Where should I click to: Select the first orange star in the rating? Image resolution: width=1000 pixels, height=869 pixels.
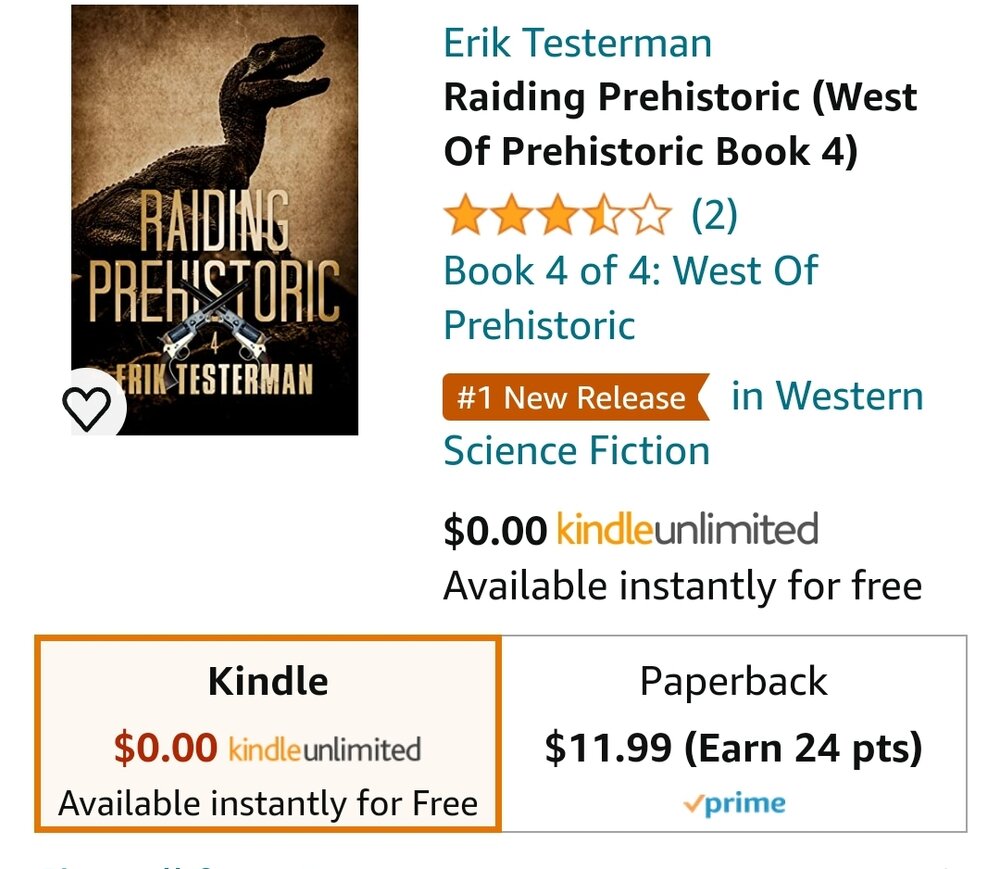(x=463, y=213)
